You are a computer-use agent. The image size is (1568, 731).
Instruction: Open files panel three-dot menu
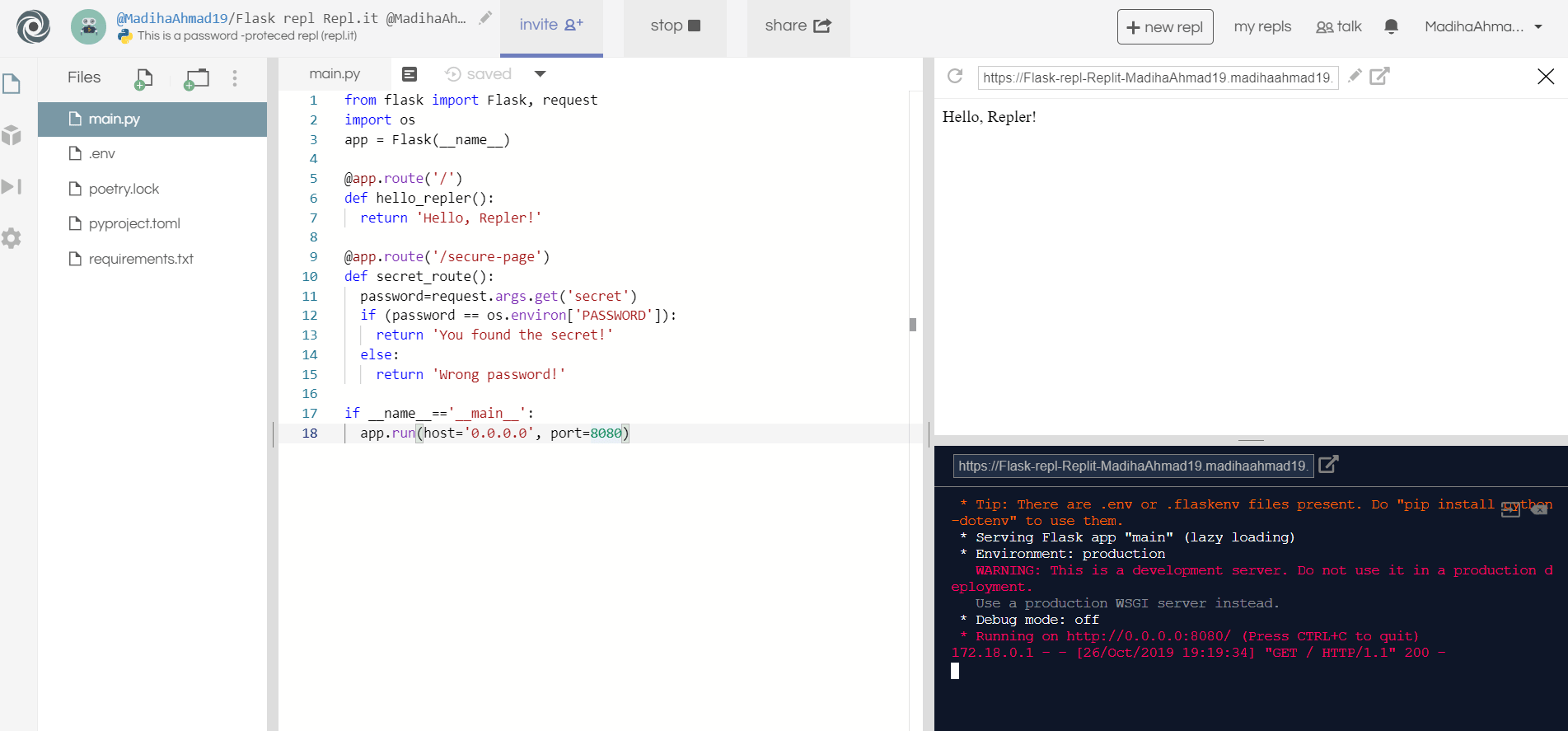[235, 78]
